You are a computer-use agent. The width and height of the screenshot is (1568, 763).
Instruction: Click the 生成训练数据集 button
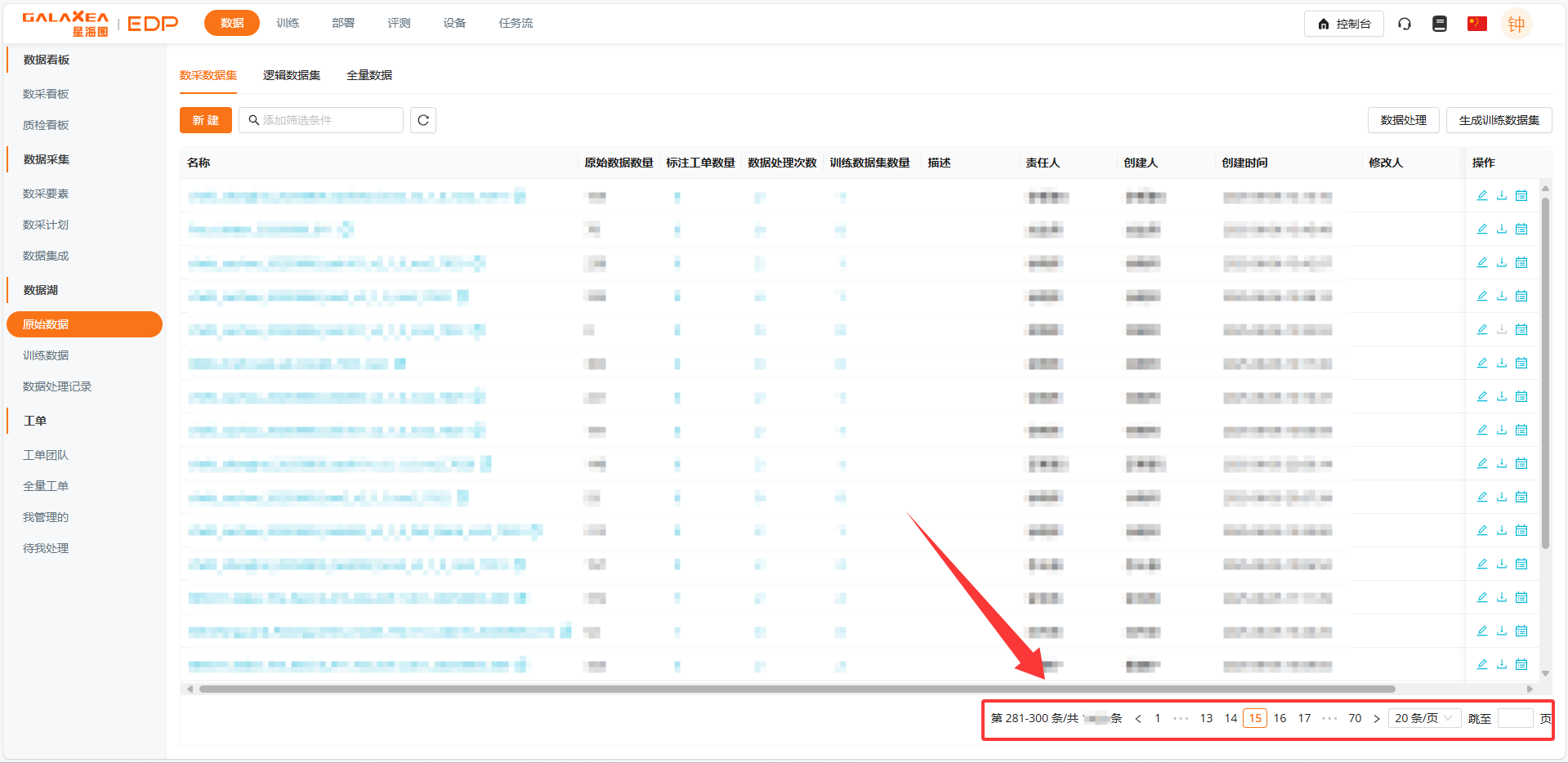pyautogui.click(x=1499, y=120)
